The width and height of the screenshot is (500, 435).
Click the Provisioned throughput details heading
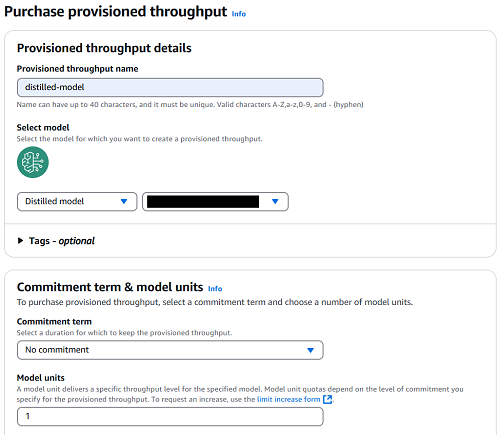coord(104,48)
